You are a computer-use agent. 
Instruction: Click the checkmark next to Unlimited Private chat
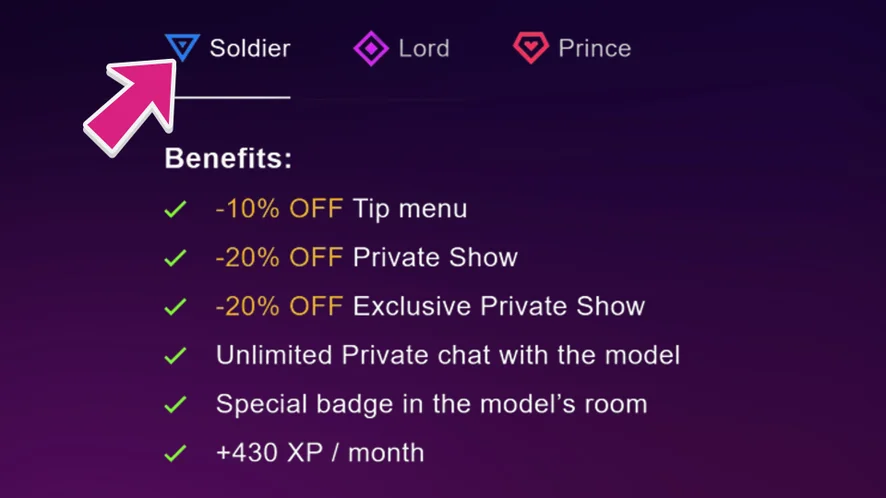[176, 355]
